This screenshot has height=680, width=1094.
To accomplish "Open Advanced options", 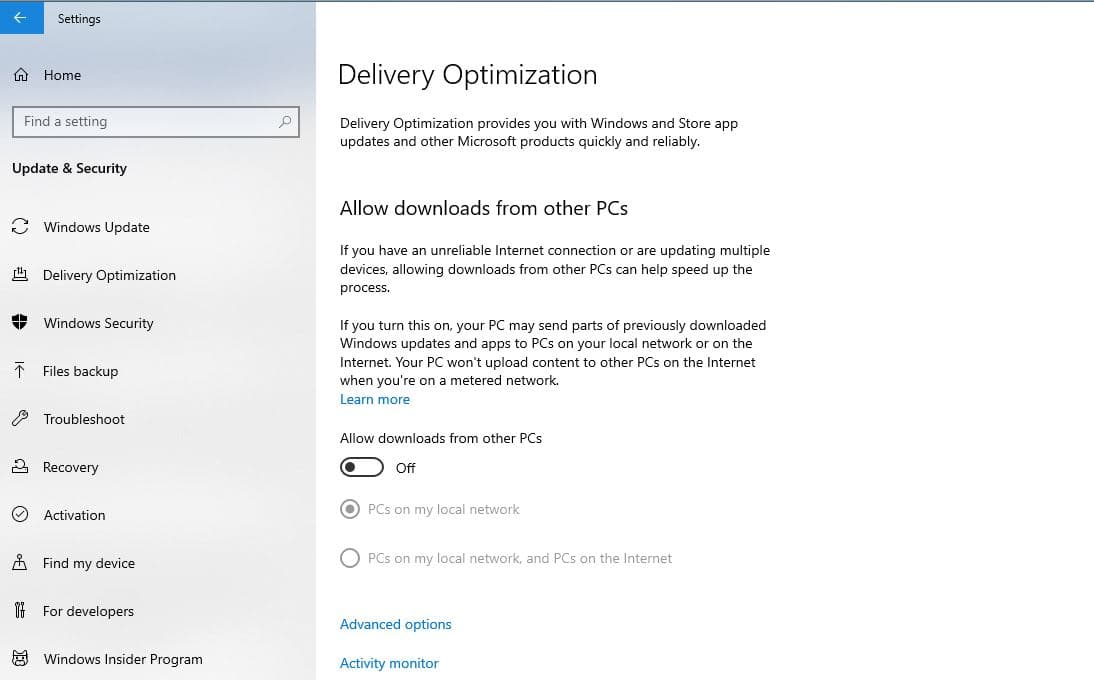I will 395,623.
